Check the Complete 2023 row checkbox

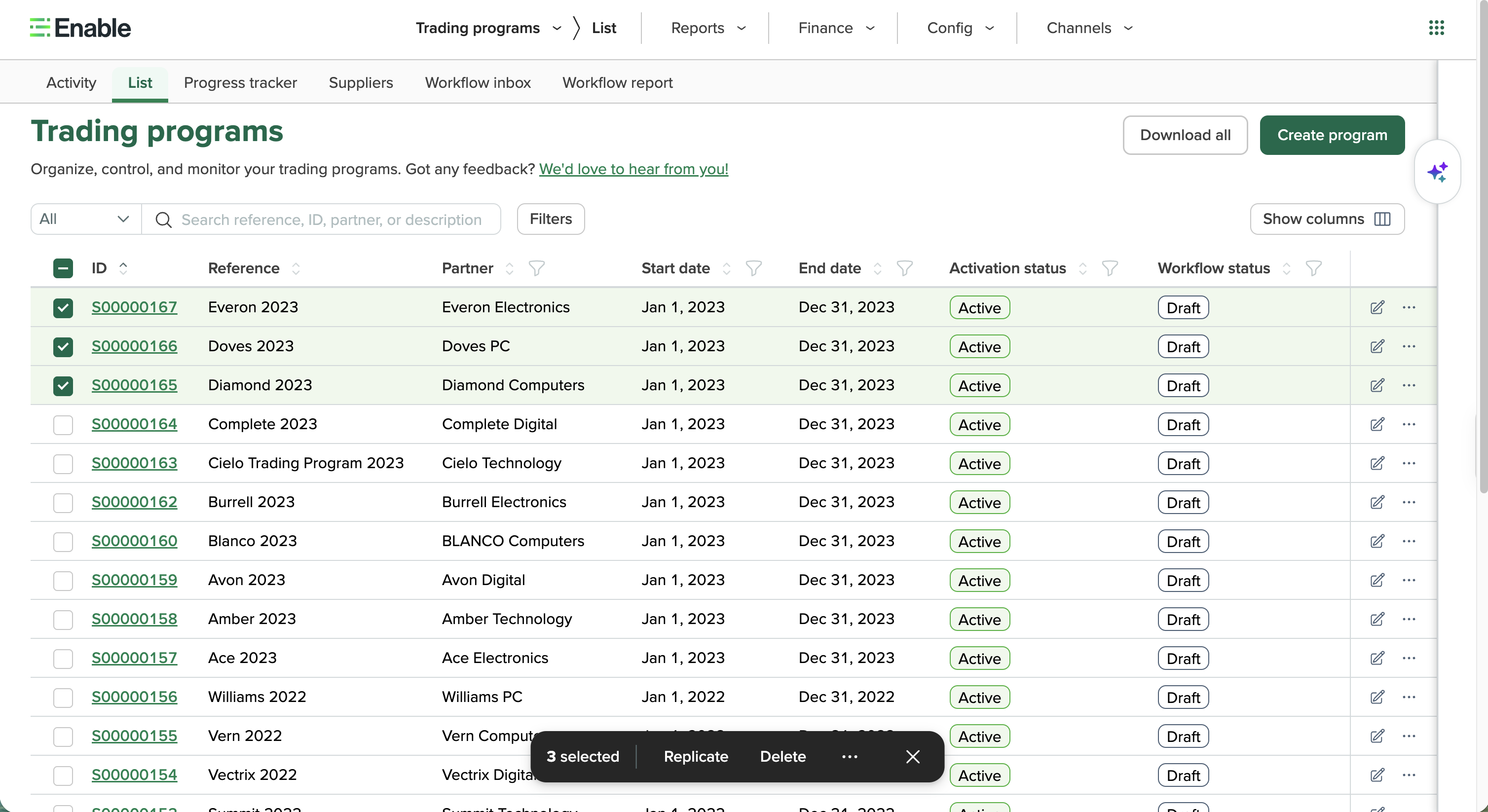(x=63, y=424)
